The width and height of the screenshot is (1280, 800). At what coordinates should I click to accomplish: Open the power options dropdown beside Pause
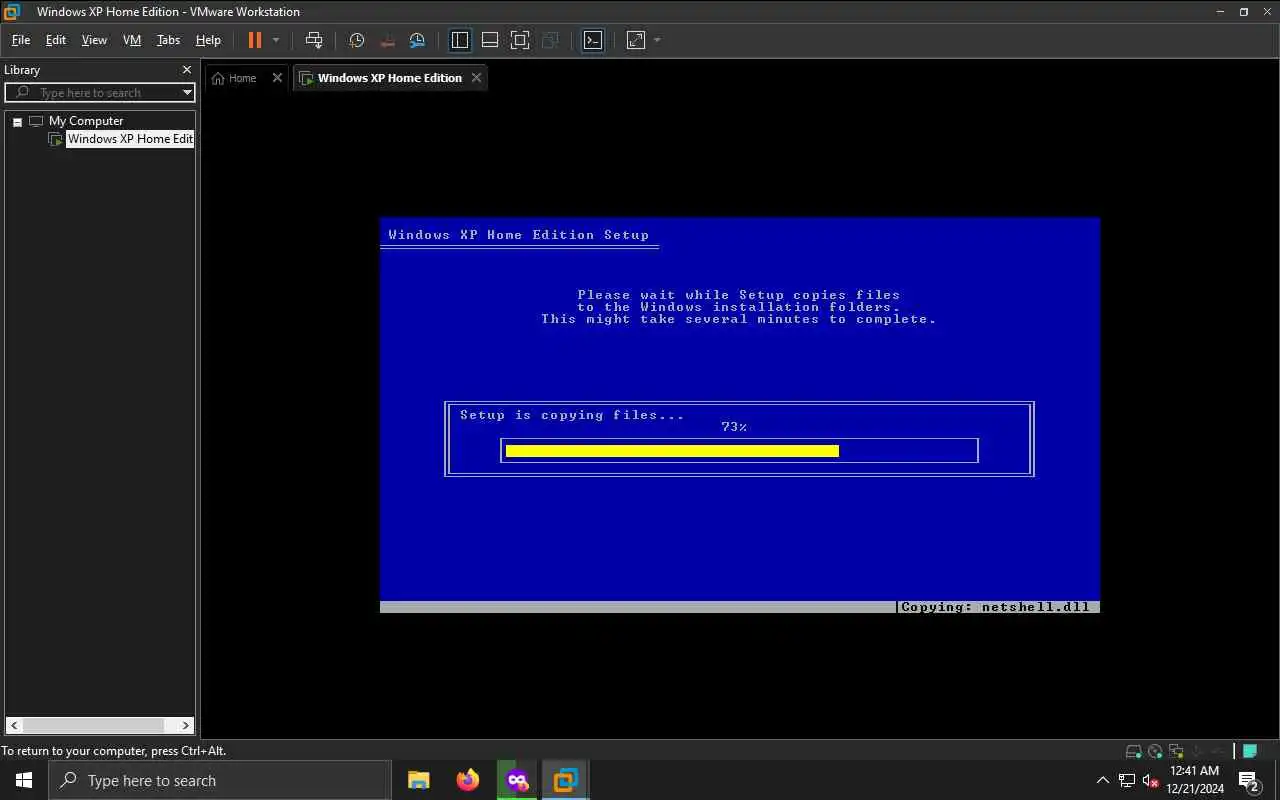coord(276,40)
